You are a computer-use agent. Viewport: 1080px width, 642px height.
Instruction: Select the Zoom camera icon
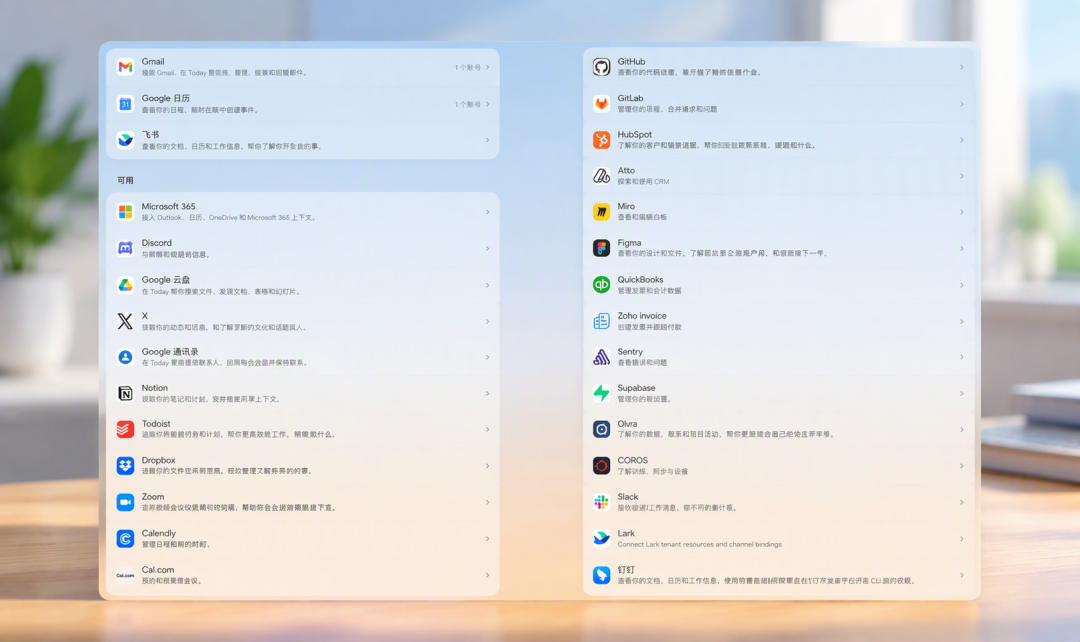click(125, 502)
